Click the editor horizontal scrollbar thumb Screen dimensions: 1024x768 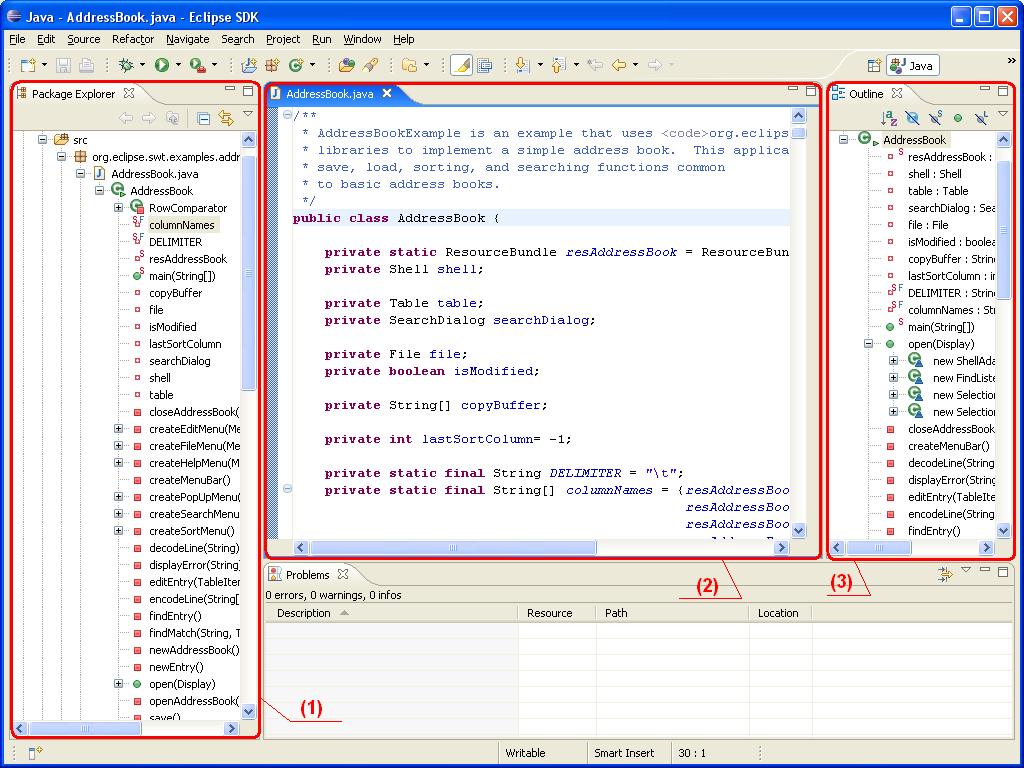tap(453, 547)
